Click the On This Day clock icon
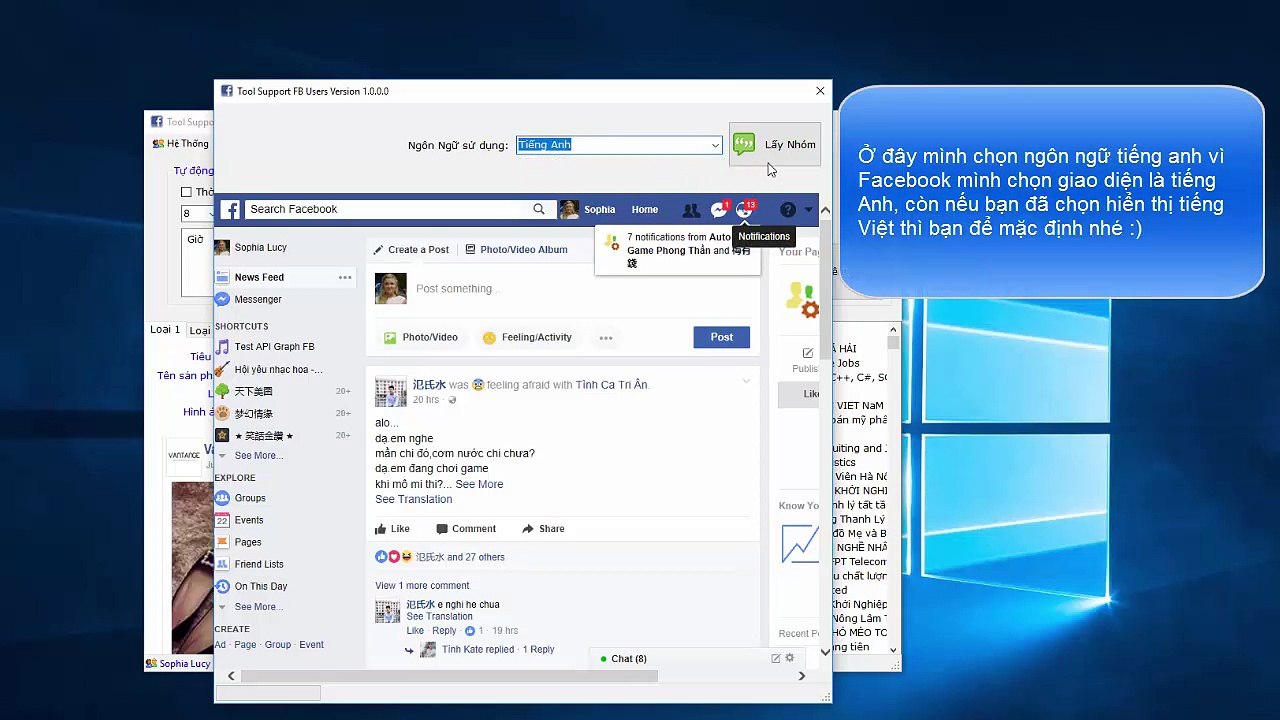 click(x=222, y=586)
